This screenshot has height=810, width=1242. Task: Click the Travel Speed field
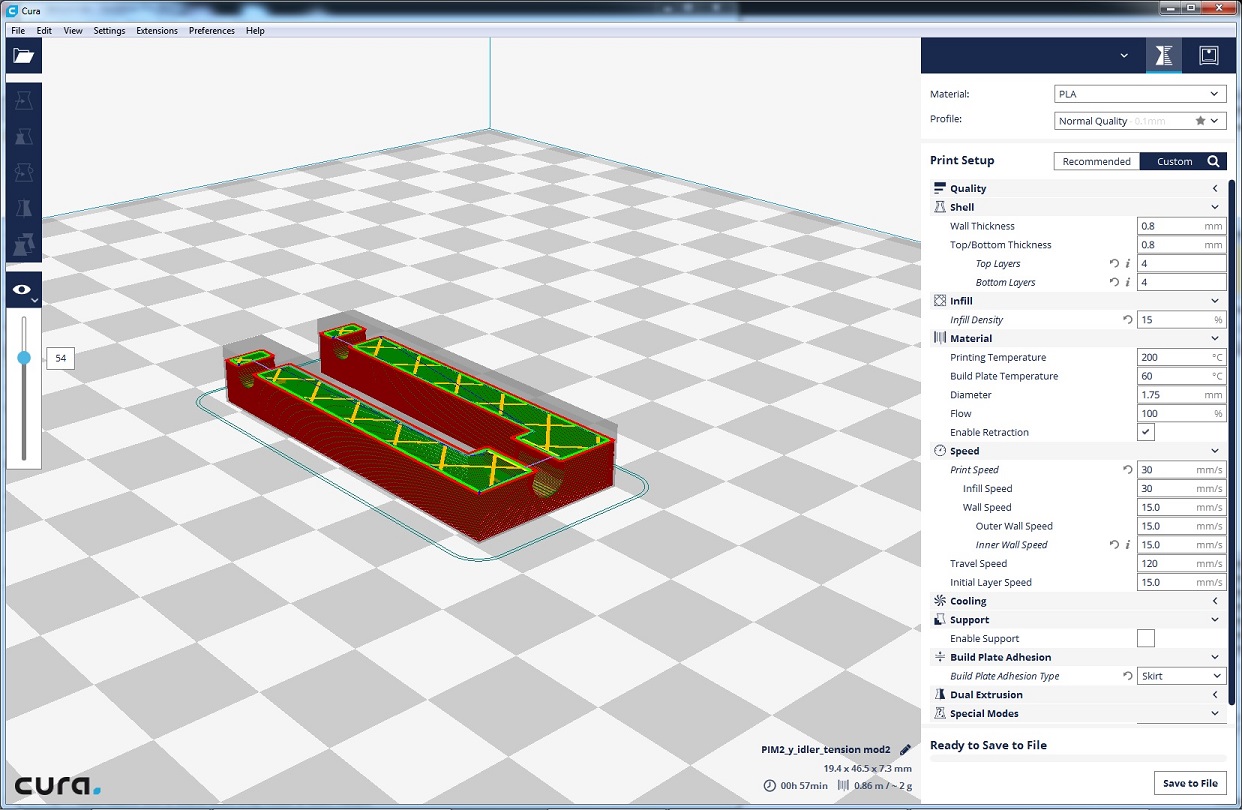[1181, 564]
